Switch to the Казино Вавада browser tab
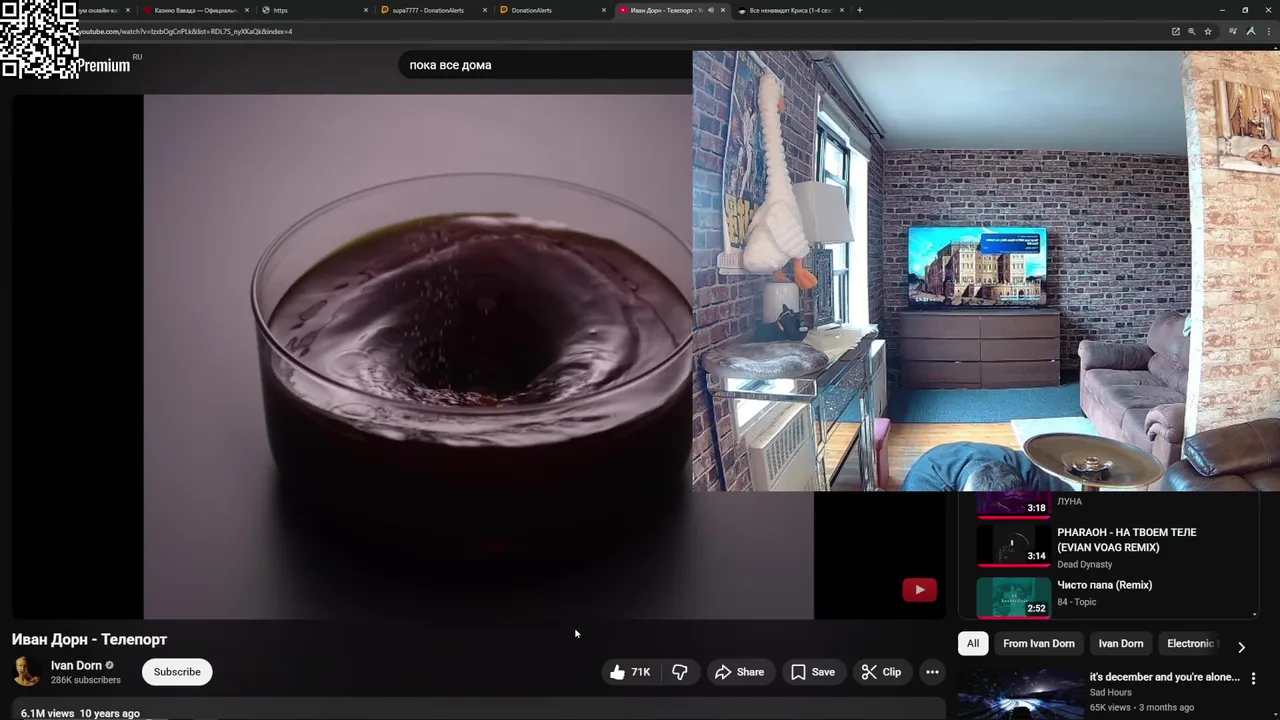This screenshot has height=720, width=1280. coord(195,10)
